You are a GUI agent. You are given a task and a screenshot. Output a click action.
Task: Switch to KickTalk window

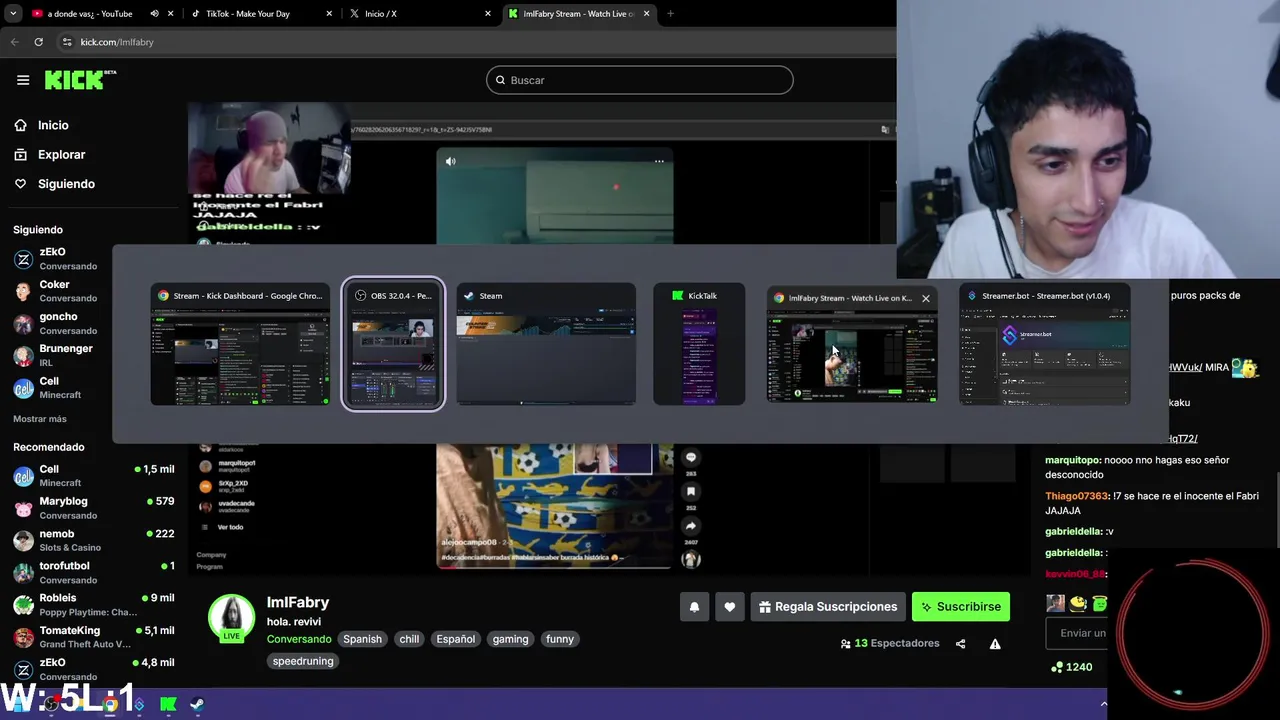pyautogui.click(x=699, y=345)
